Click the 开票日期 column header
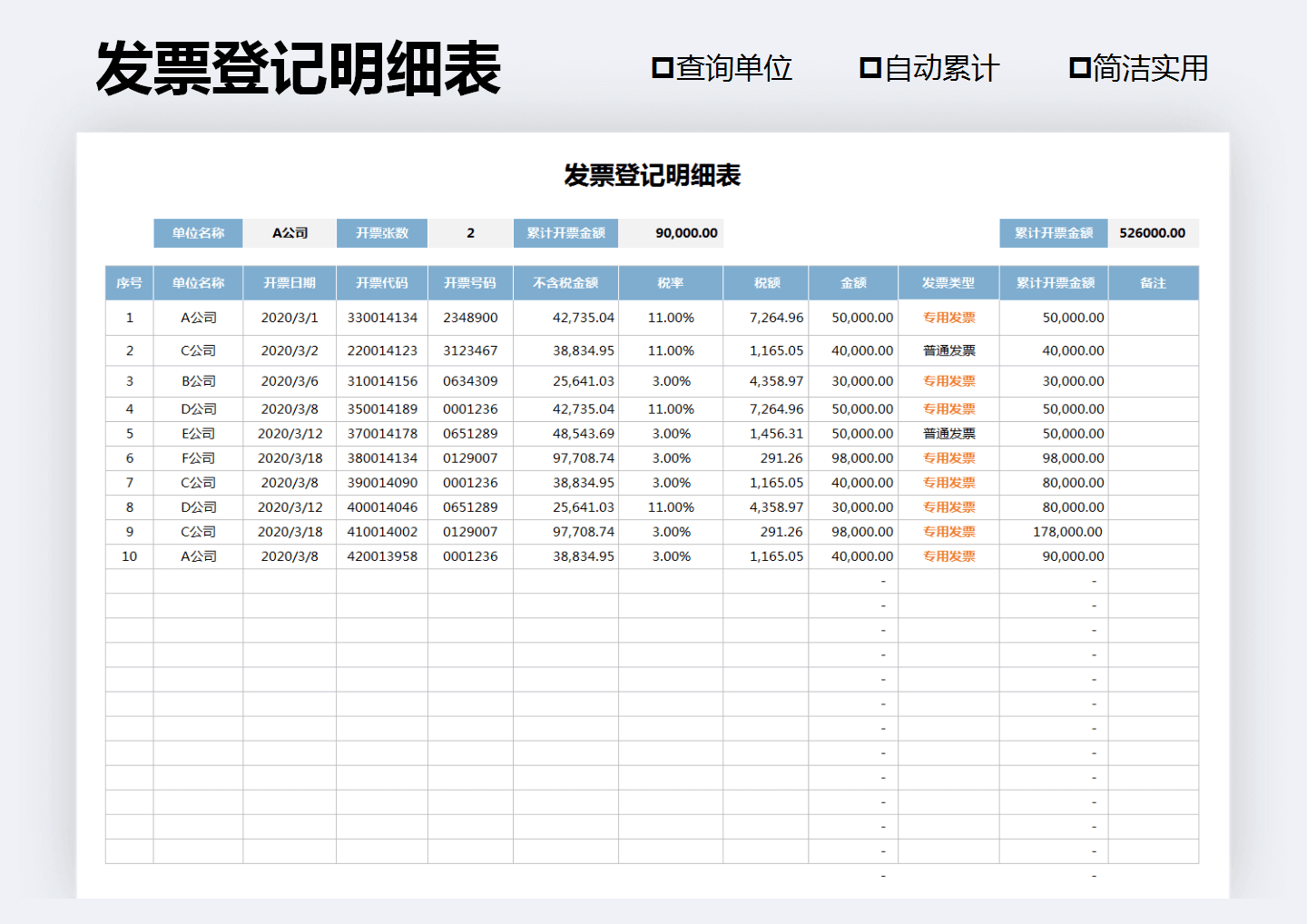Image resolution: width=1307 pixels, height=924 pixels. pyautogui.click(x=289, y=282)
